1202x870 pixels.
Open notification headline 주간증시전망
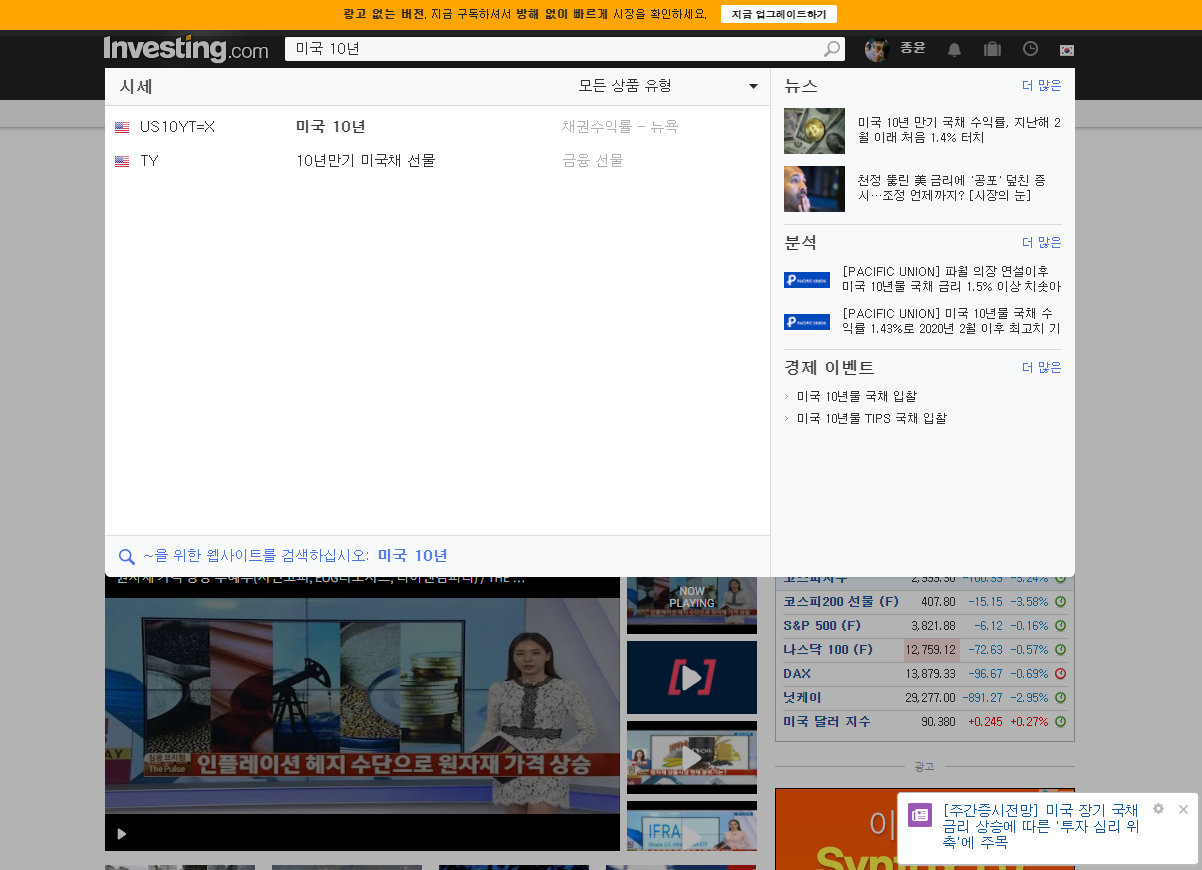coord(1041,826)
